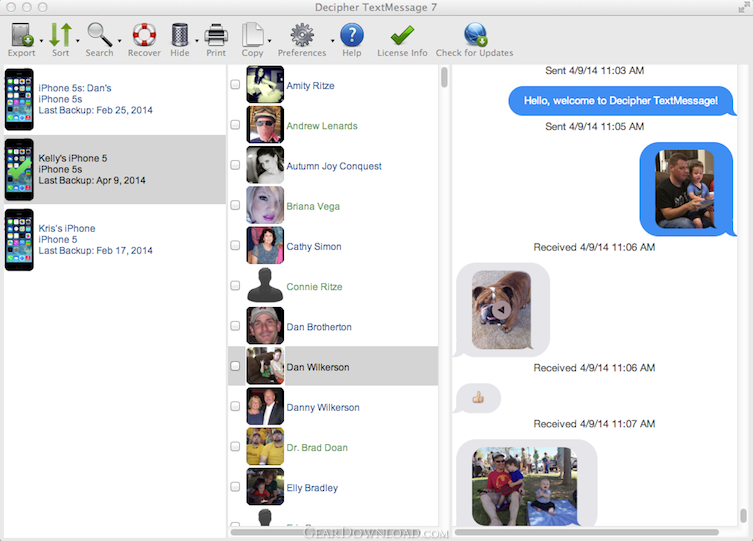
Task: Click the Help question mark icon
Action: coord(352,35)
